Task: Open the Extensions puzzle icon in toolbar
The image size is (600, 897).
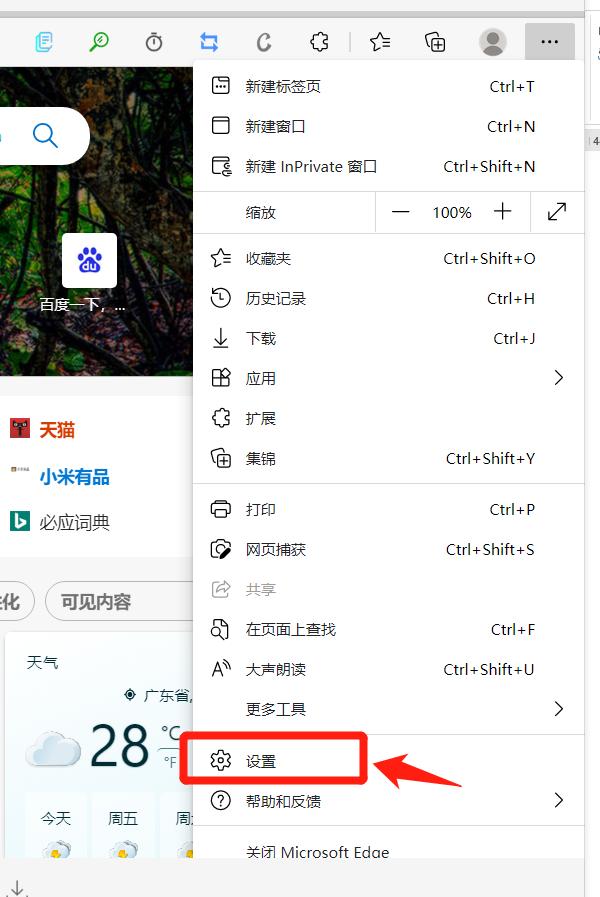Action: click(319, 42)
